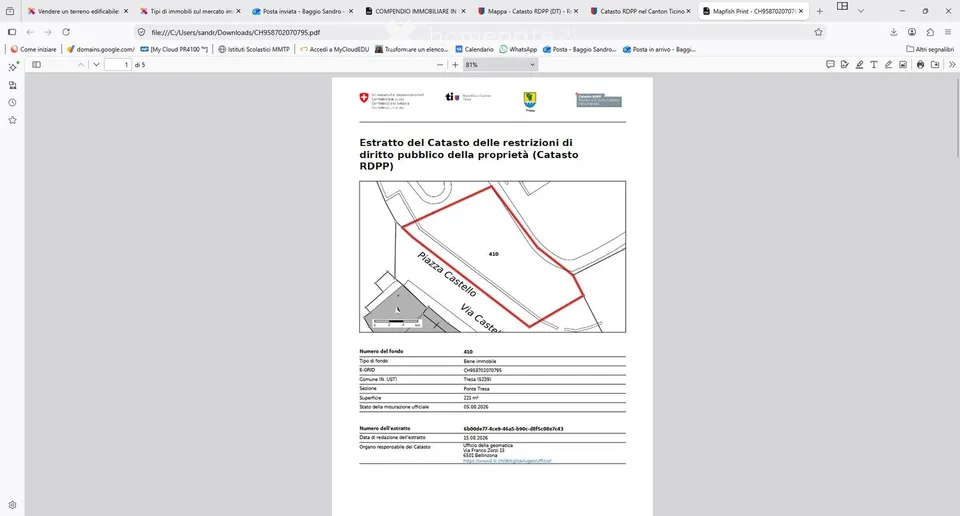Zoom in with the plus button
Screen dimensions: 960x516
pyautogui.click(x=455, y=64)
